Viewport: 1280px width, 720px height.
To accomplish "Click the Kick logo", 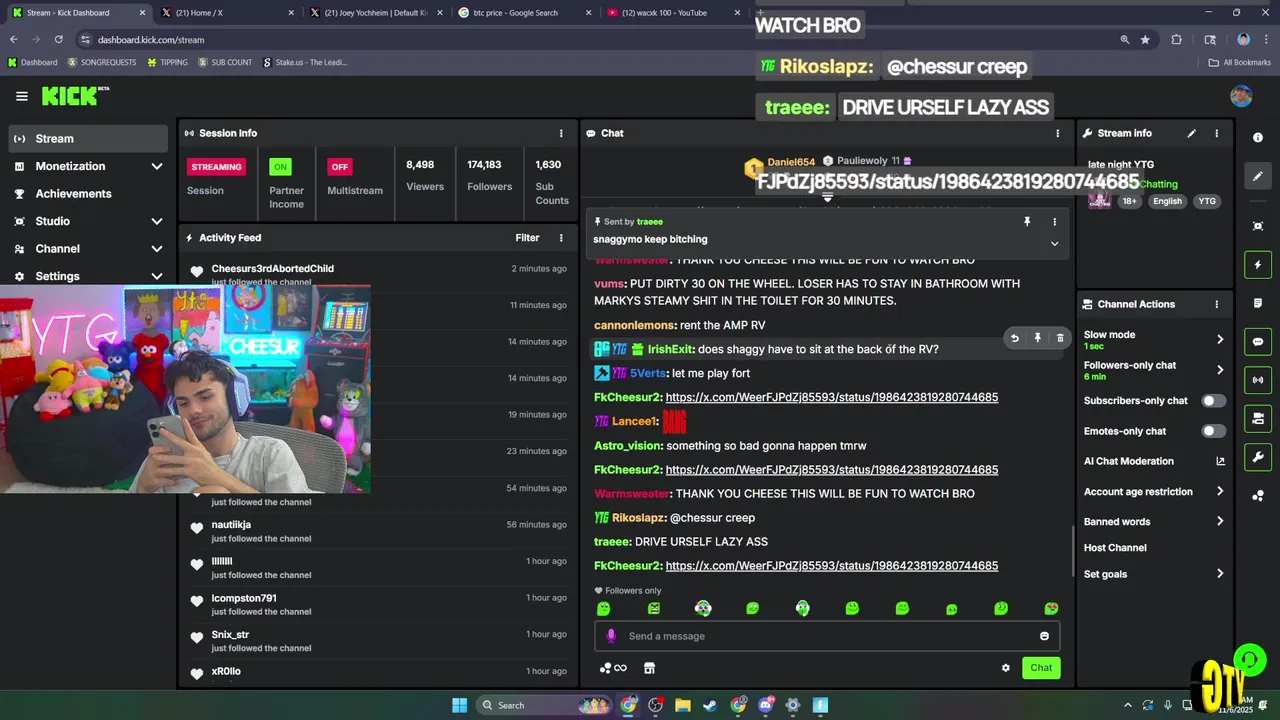I will pos(74,96).
